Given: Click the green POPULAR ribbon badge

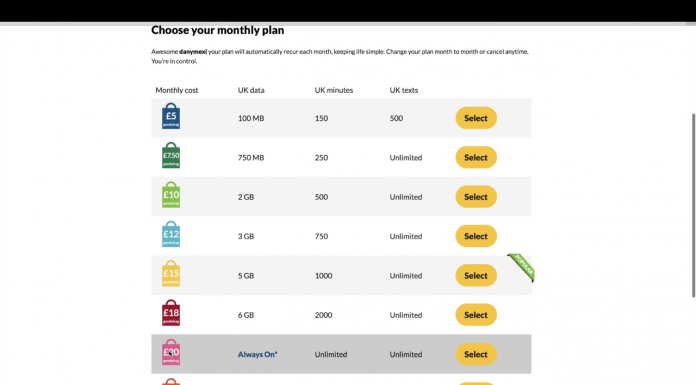Looking at the screenshot, I should point(522,267).
